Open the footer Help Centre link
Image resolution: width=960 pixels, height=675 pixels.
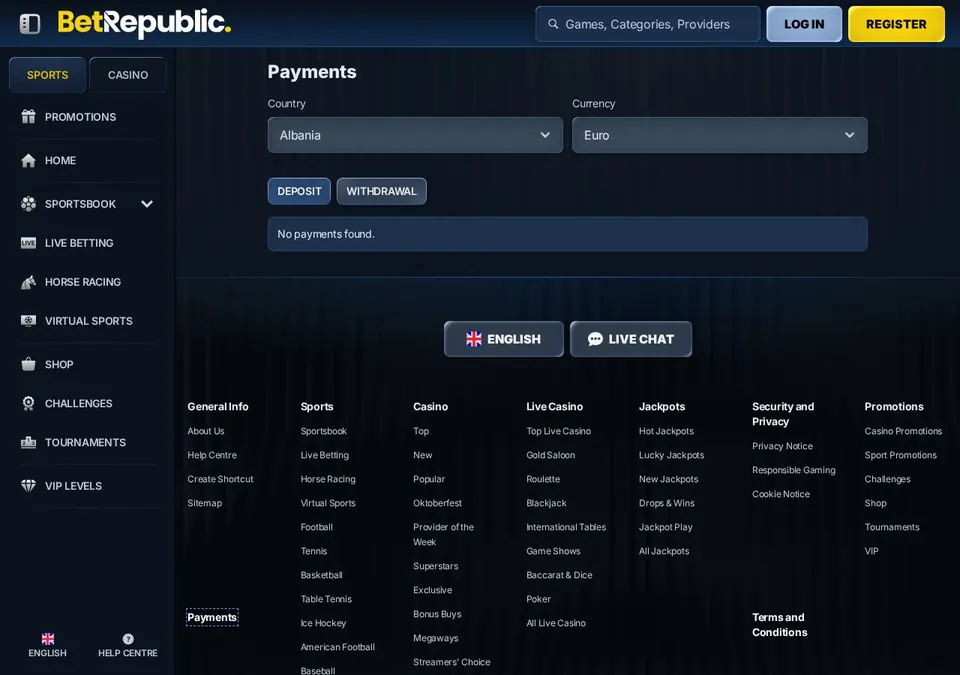click(212, 455)
